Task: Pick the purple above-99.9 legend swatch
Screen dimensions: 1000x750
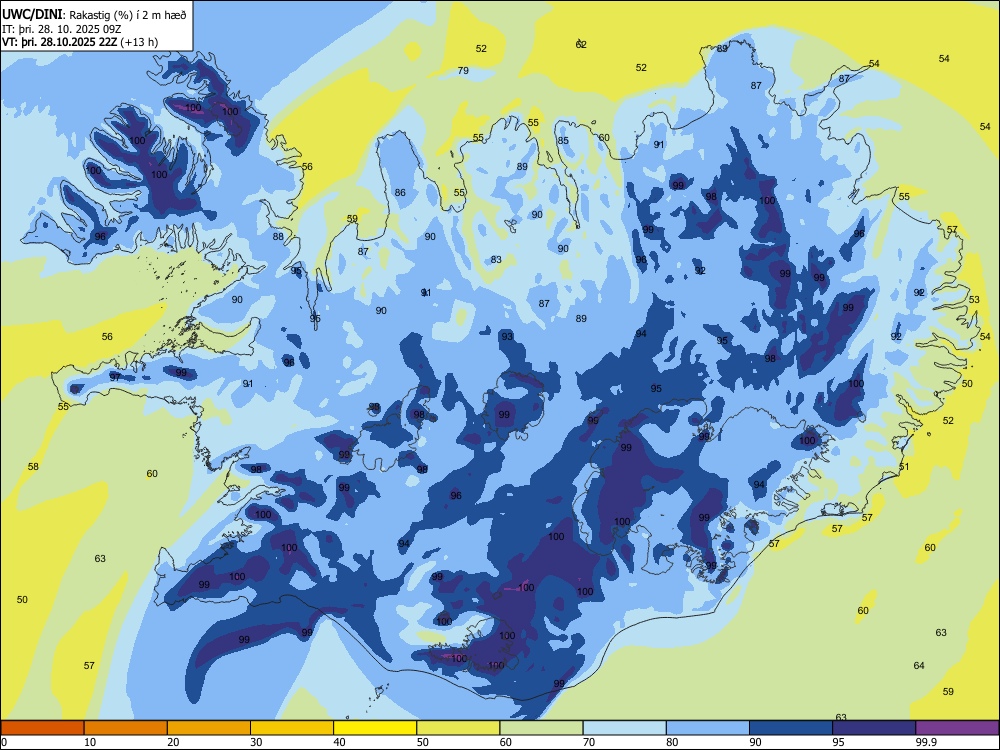Action: tap(957, 728)
